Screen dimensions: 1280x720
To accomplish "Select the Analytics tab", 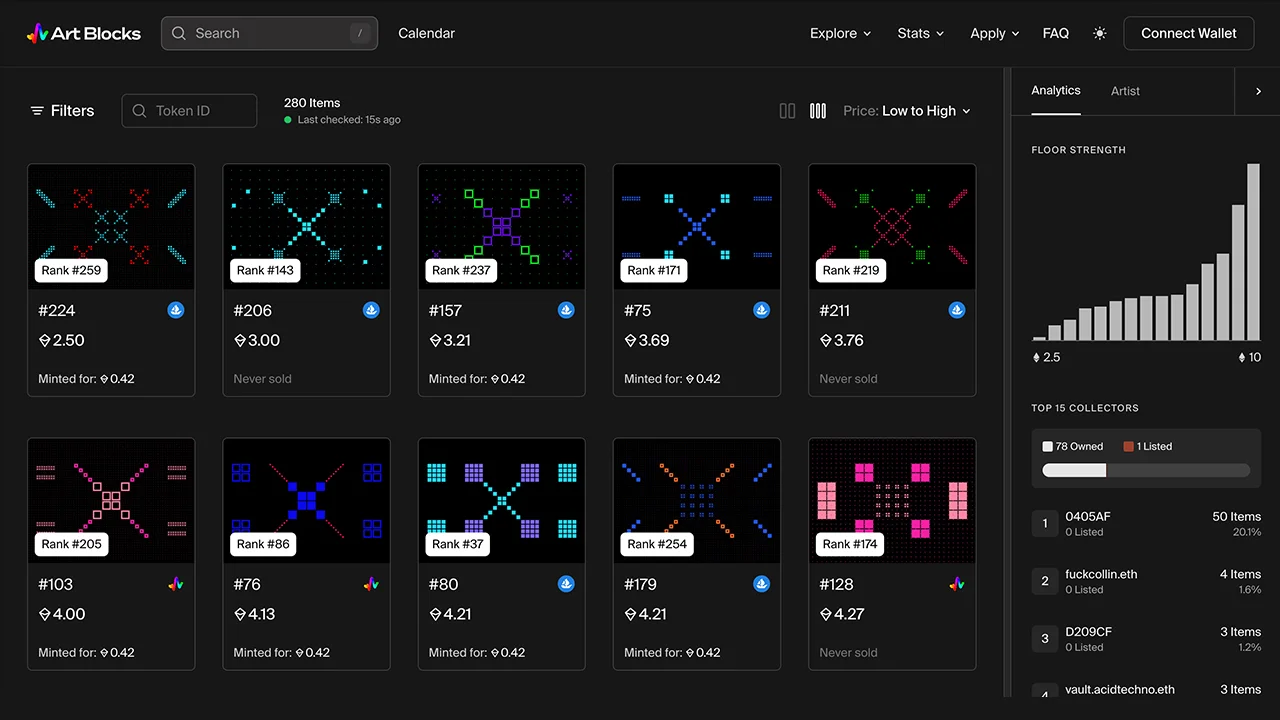I will (1056, 90).
